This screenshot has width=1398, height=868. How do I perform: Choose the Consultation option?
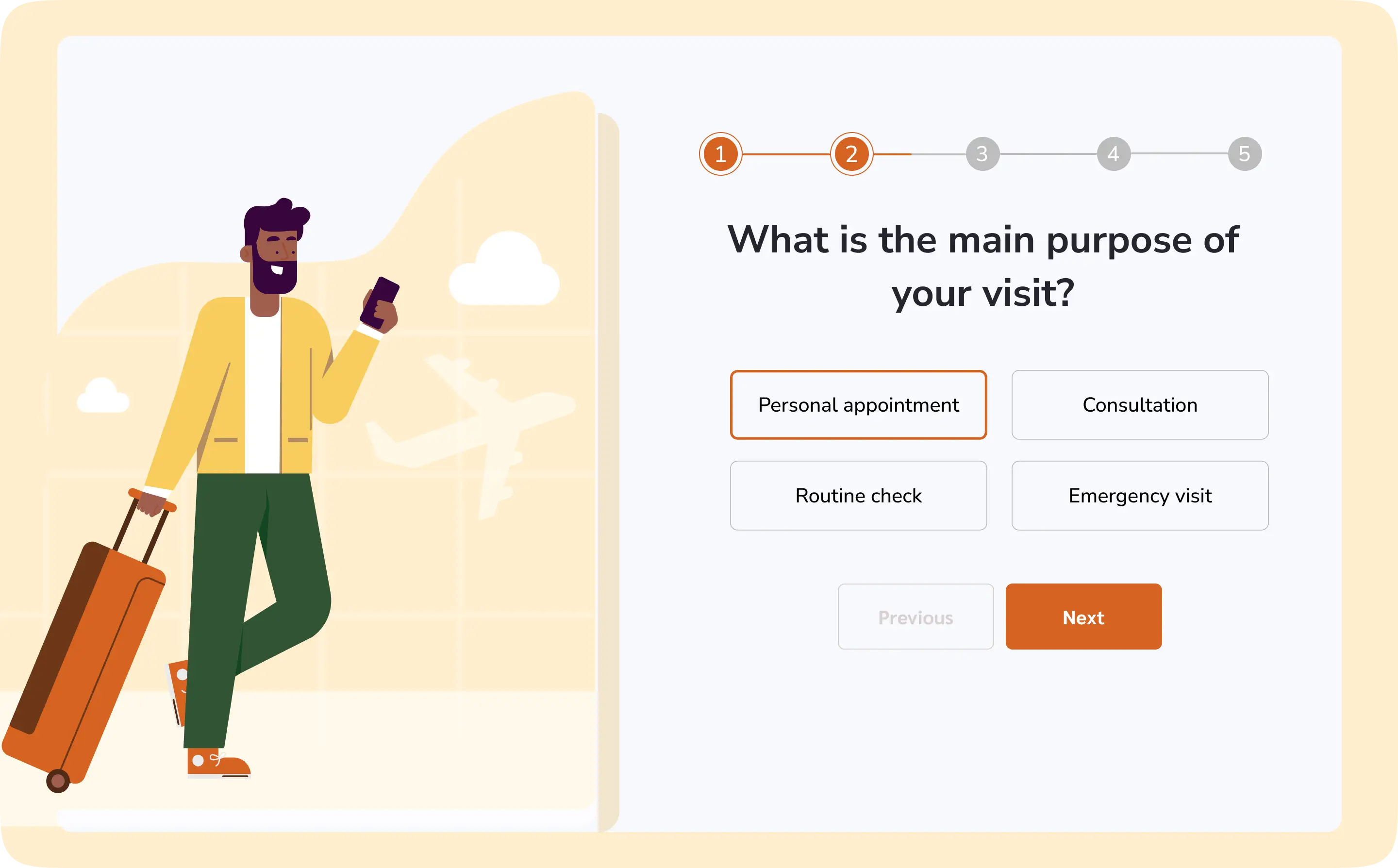[1140, 405]
